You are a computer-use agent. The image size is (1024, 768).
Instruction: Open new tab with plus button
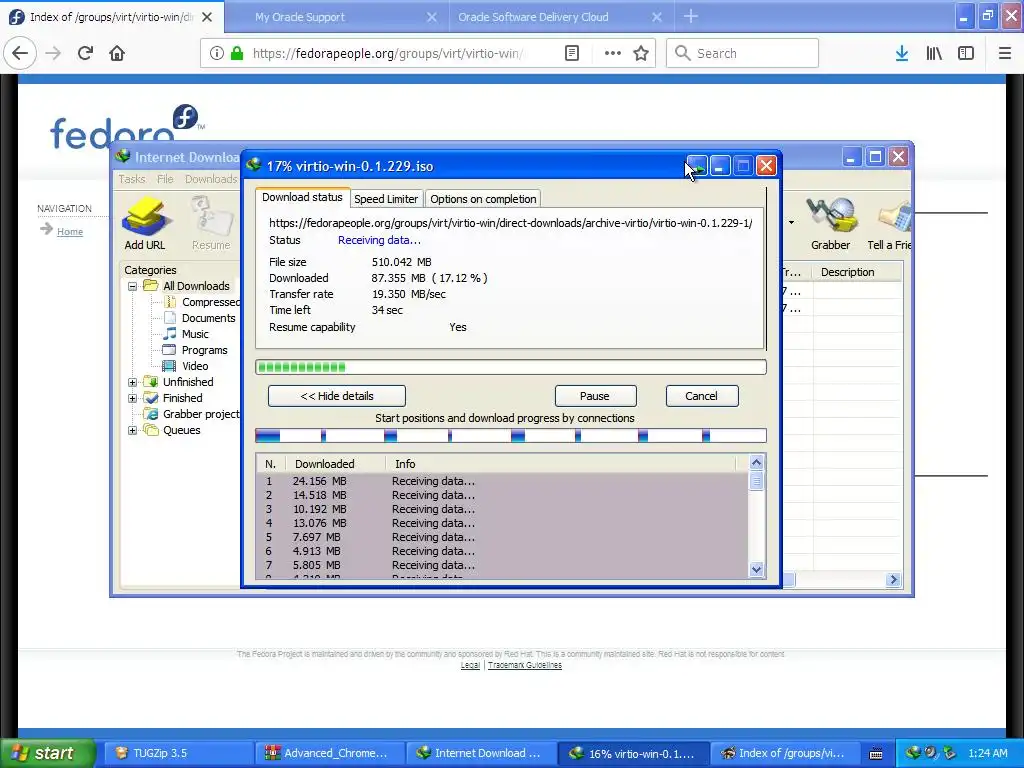point(690,16)
